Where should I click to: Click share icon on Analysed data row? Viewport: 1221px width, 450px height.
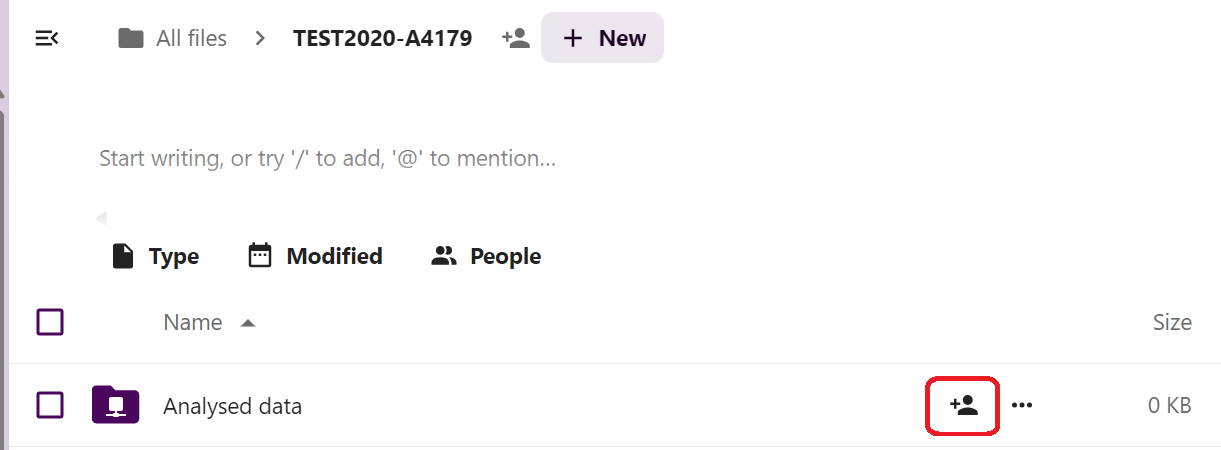tap(963, 405)
